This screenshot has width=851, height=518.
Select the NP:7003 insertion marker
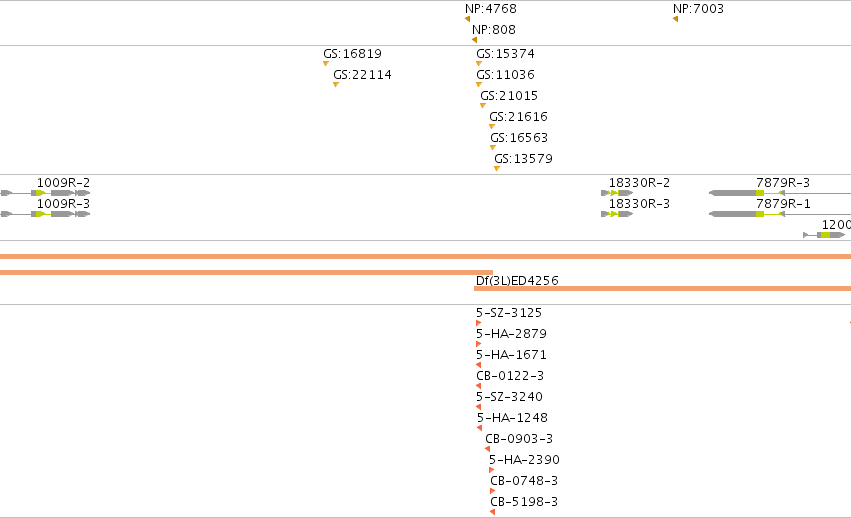pyautogui.click(x=675, y=19)
